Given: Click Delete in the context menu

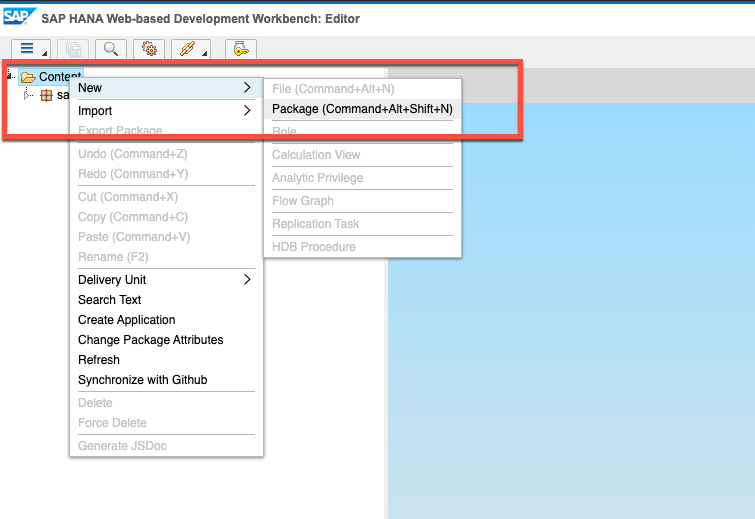Looking at the screenshot, I should pos(166,402).
